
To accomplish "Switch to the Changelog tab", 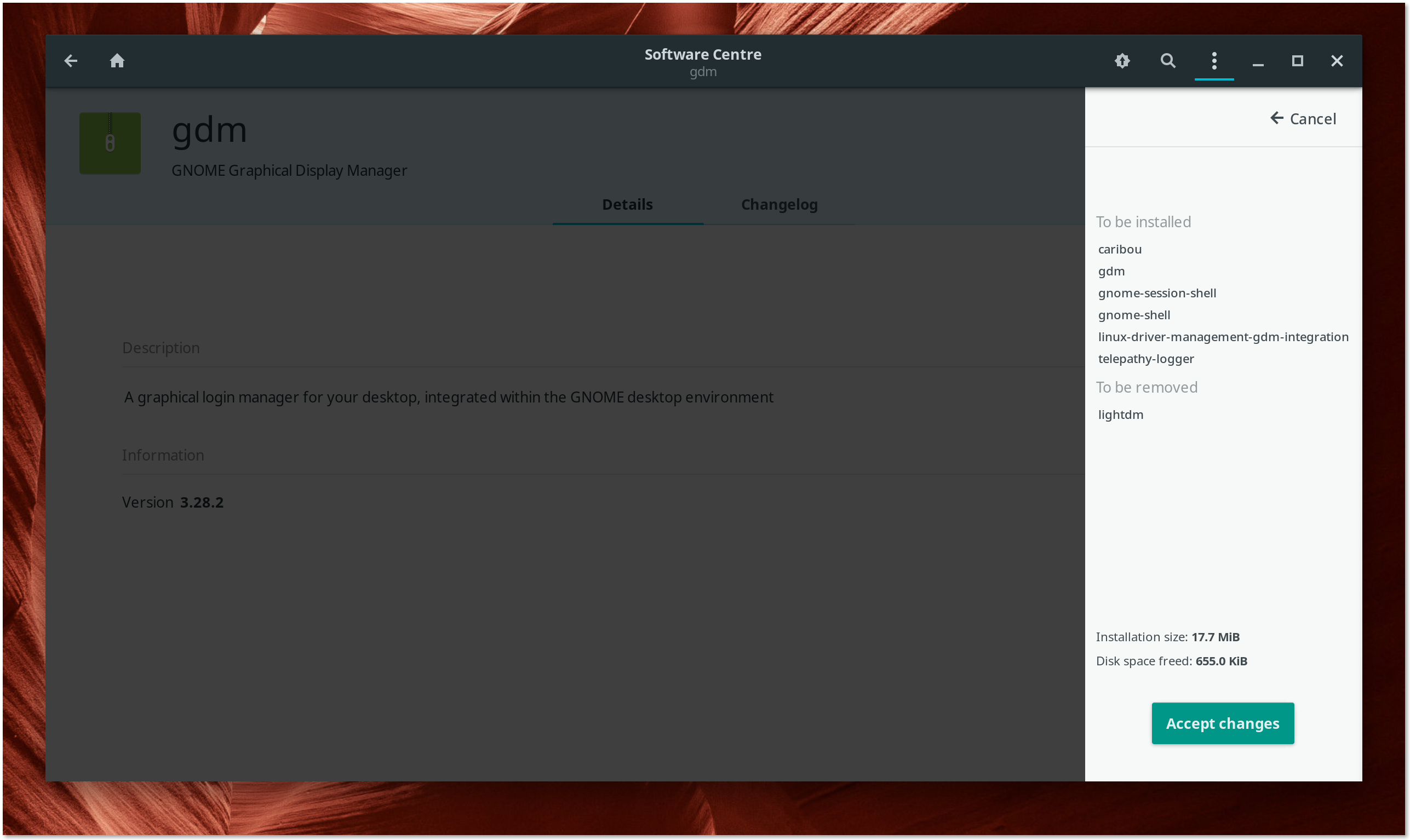I will coord(779,204).
